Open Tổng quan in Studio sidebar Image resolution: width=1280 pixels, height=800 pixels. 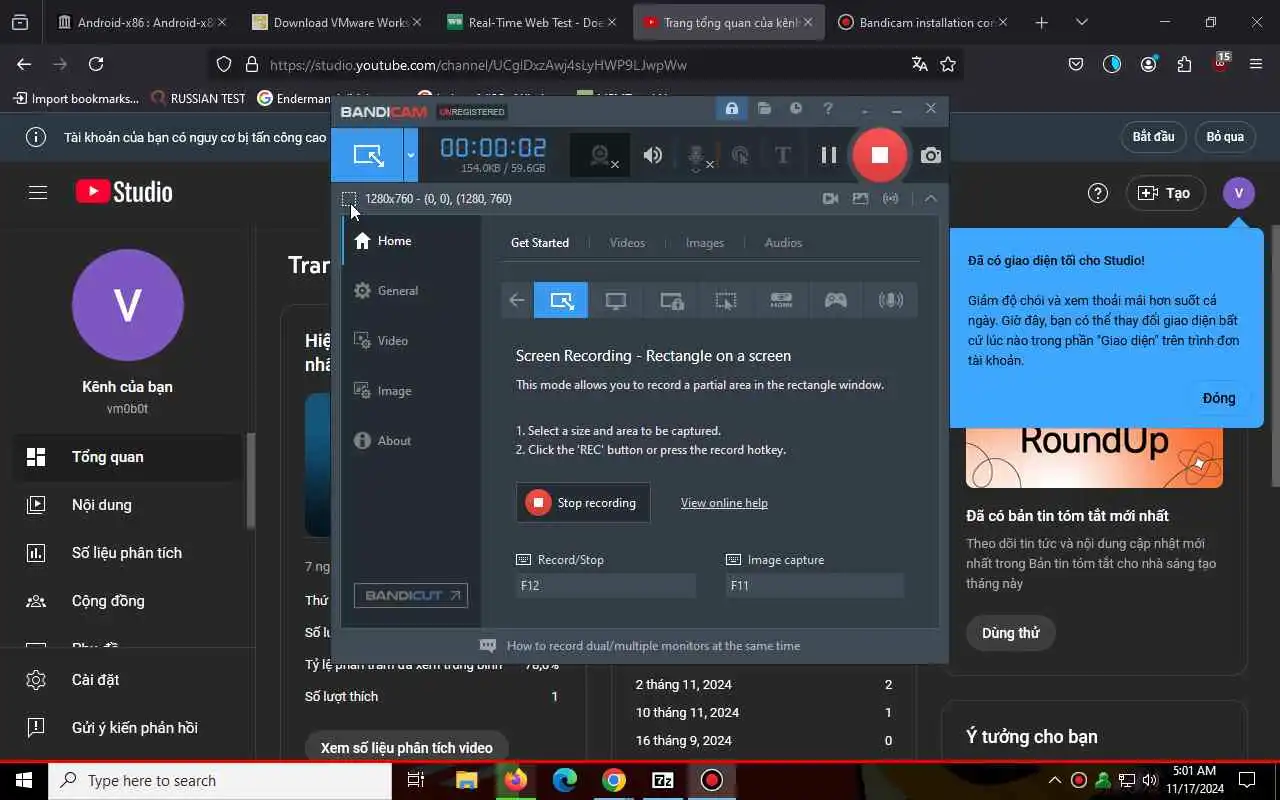point(128,457)
